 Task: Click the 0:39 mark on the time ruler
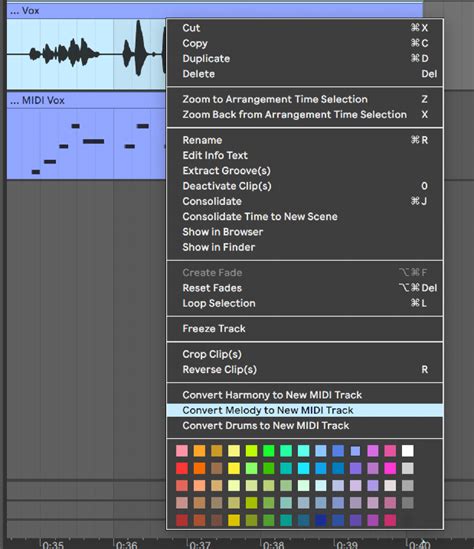pos(347,545)
